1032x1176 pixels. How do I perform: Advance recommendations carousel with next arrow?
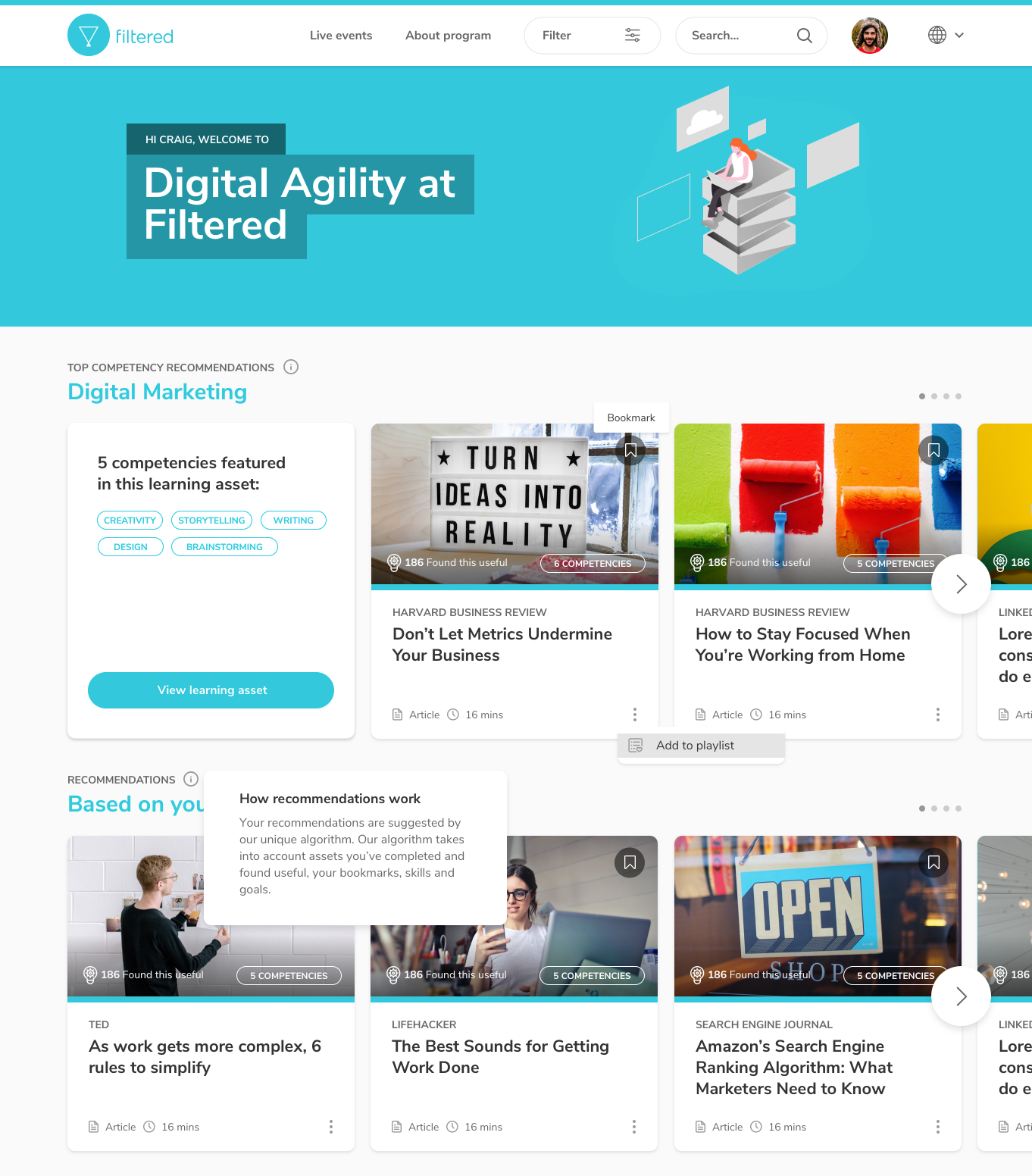click(961, 996)
